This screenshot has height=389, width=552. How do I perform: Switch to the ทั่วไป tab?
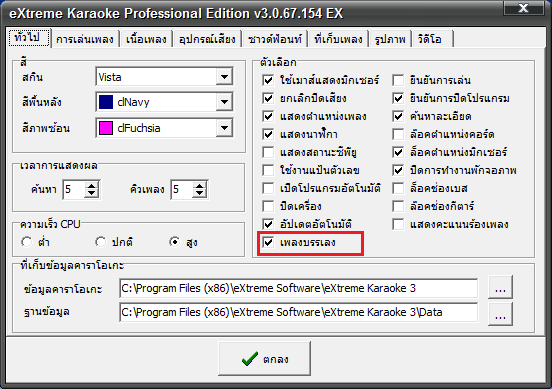tap(29, 38)
